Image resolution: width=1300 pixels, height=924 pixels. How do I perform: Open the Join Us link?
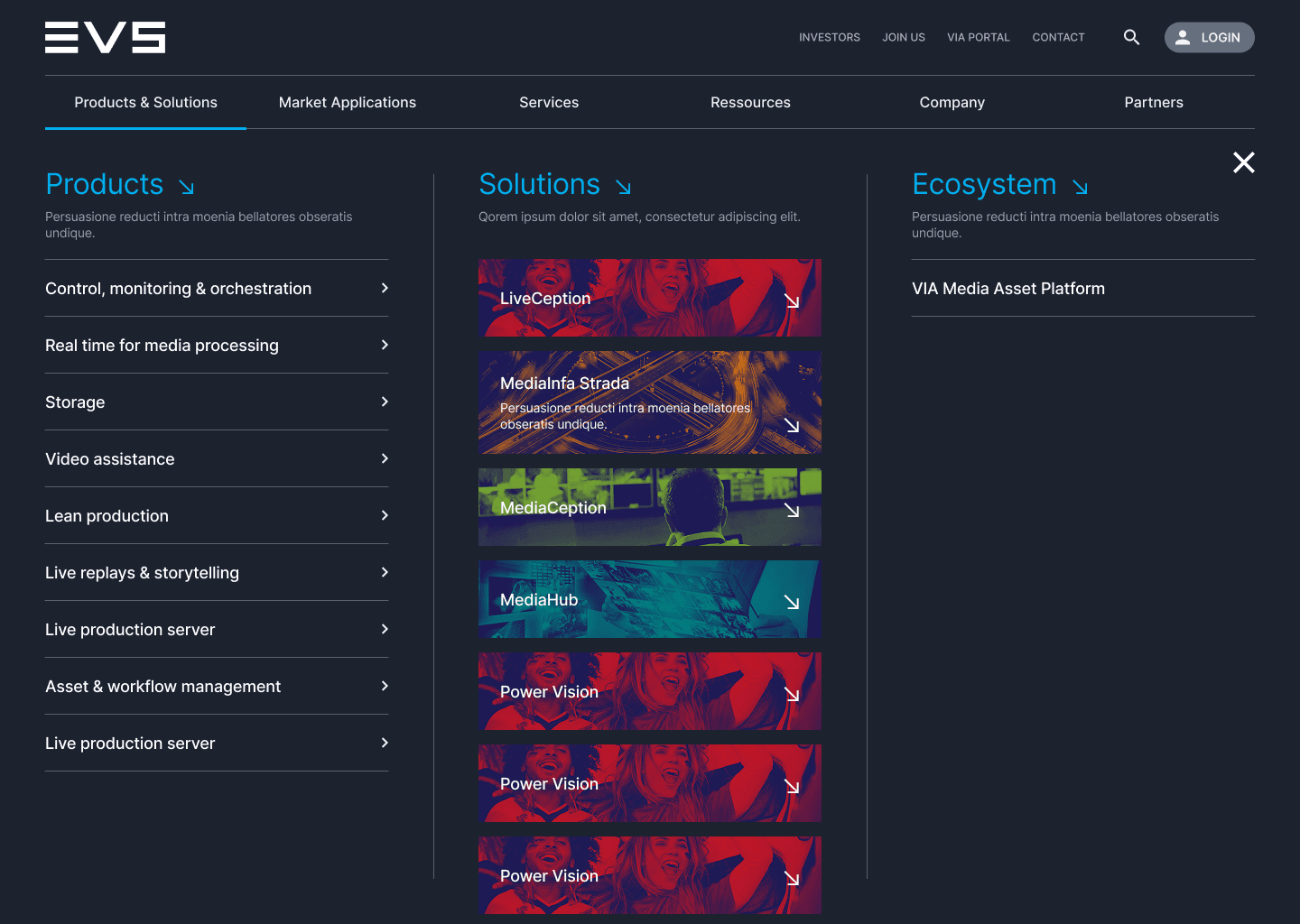point(904,37)
